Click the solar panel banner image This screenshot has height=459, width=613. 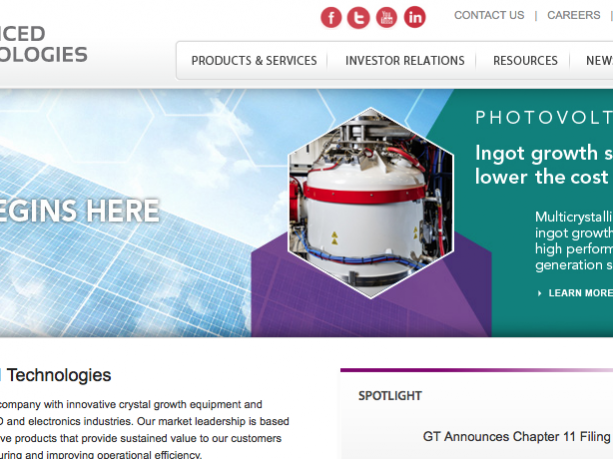tap(125, 213)
